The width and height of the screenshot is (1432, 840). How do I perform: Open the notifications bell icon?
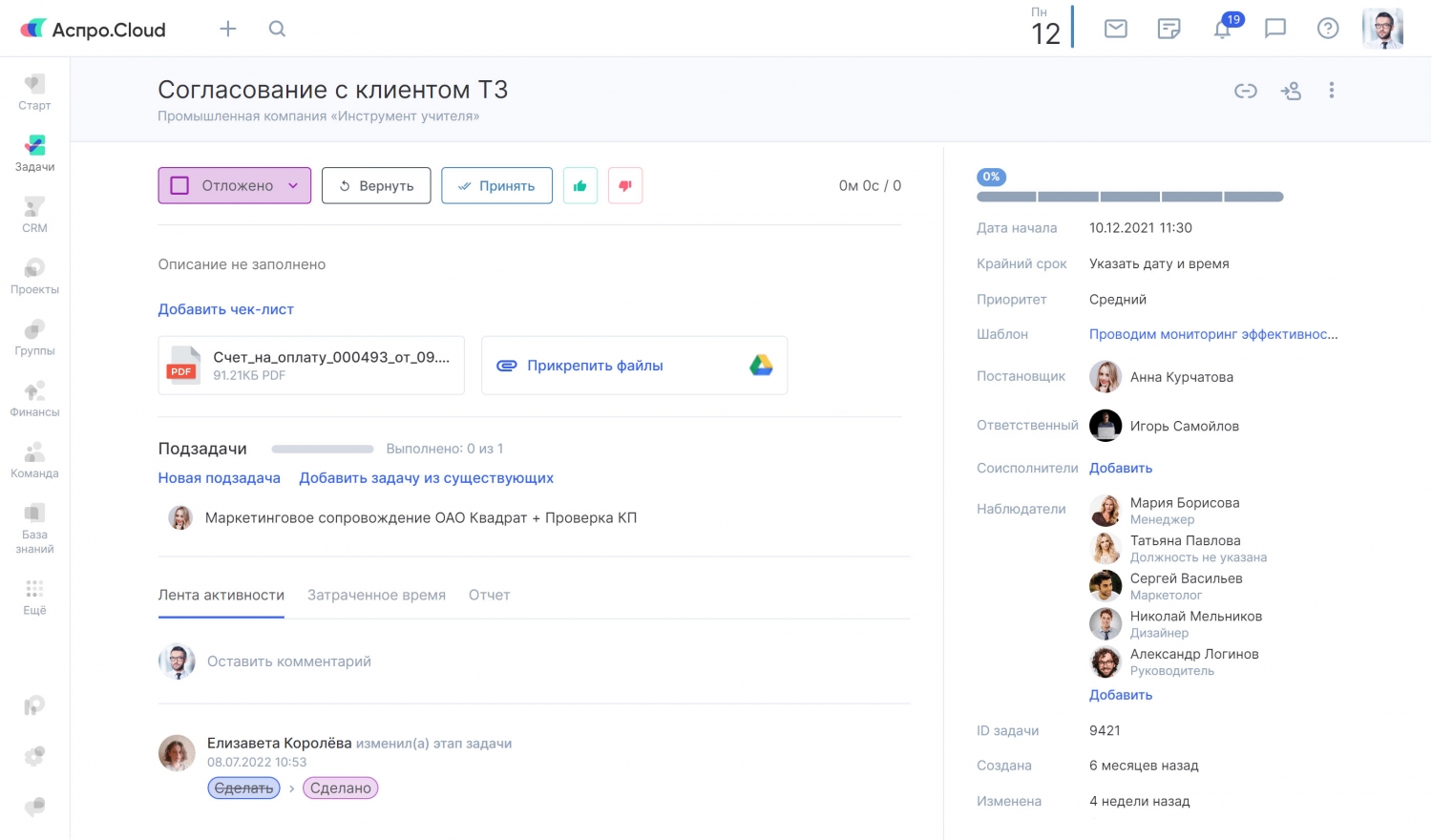pos(1223,29)
